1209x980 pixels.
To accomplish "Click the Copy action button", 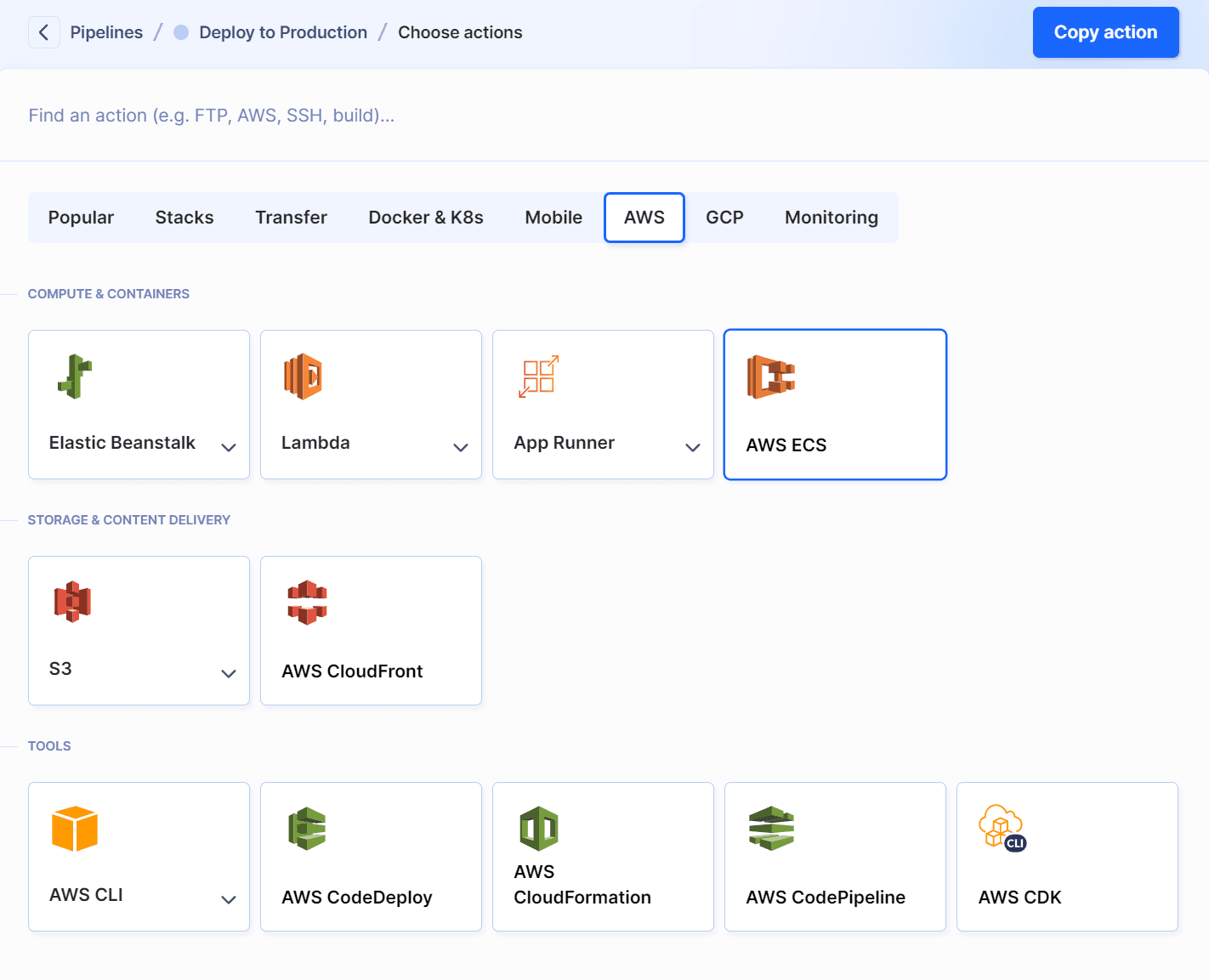I will point(1105,31).
